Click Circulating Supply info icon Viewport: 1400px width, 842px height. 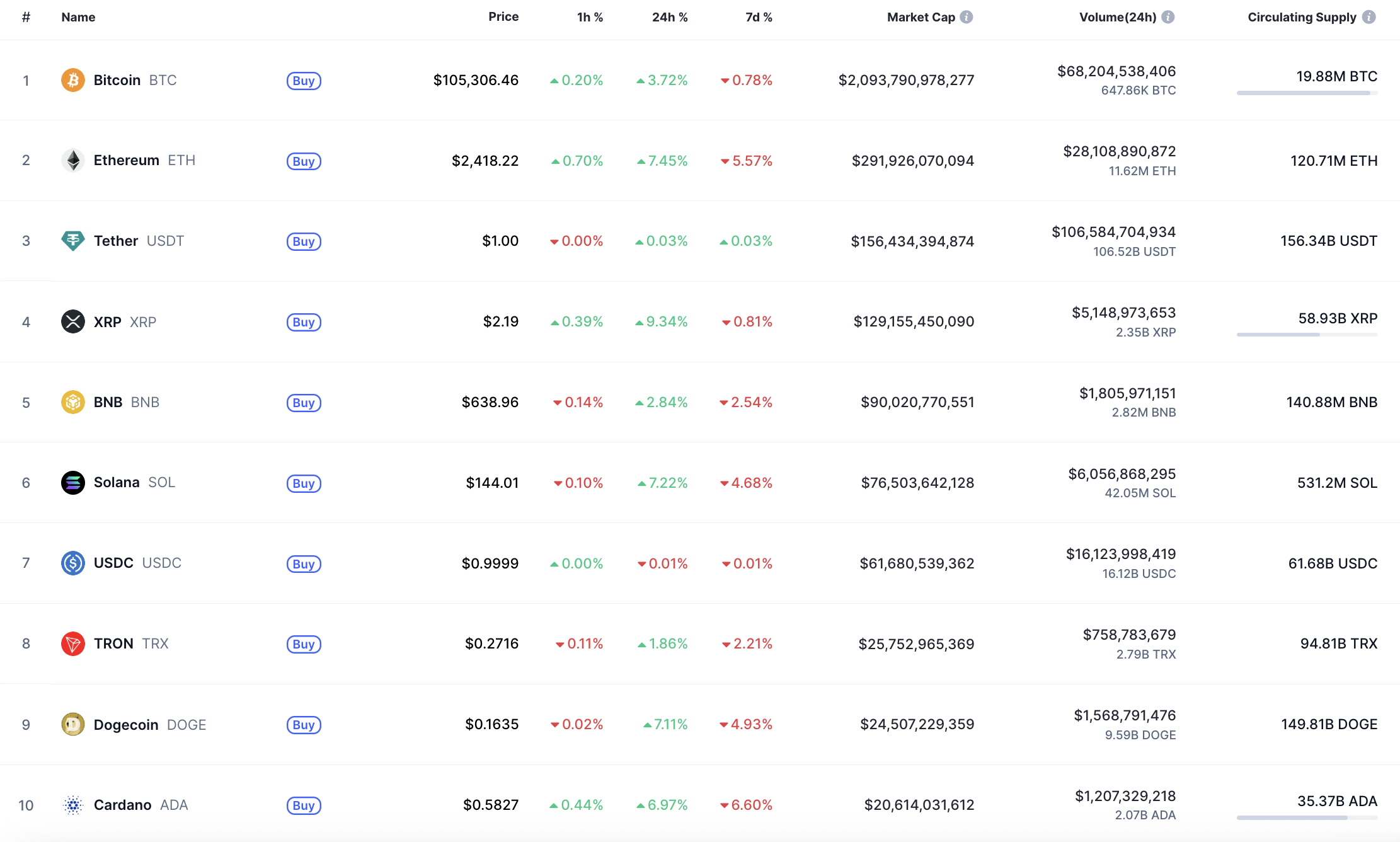(x=1368, y=17)
